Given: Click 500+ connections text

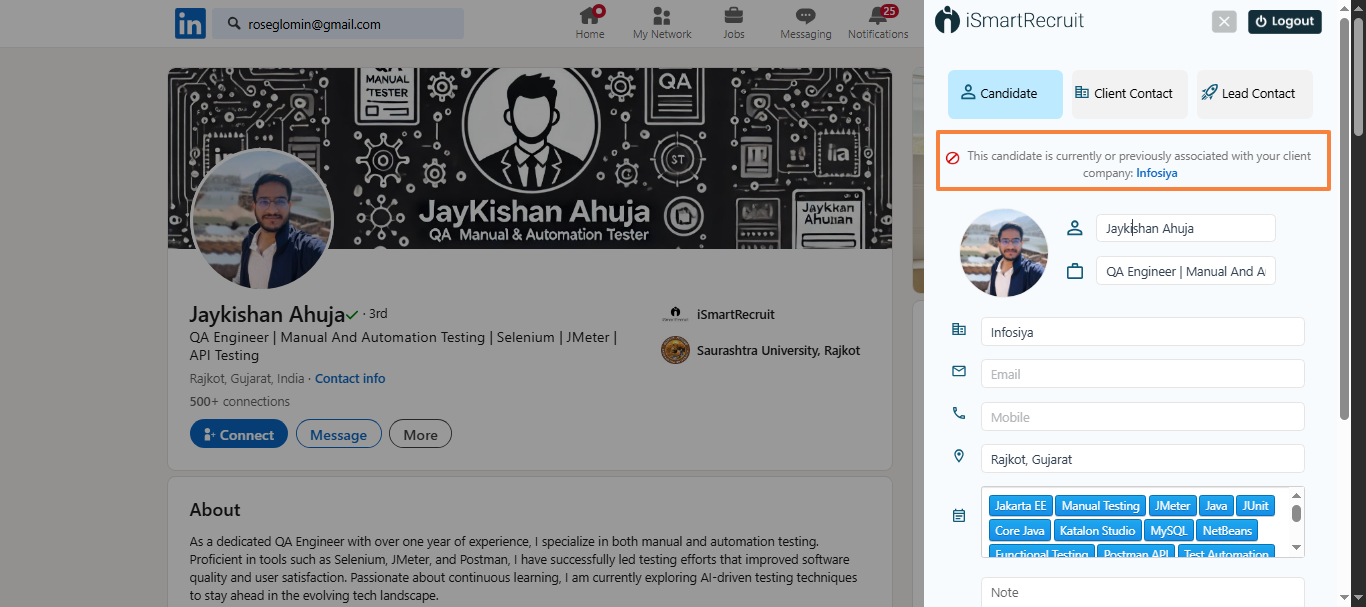Looking at the screenshot, I should 240,402.
